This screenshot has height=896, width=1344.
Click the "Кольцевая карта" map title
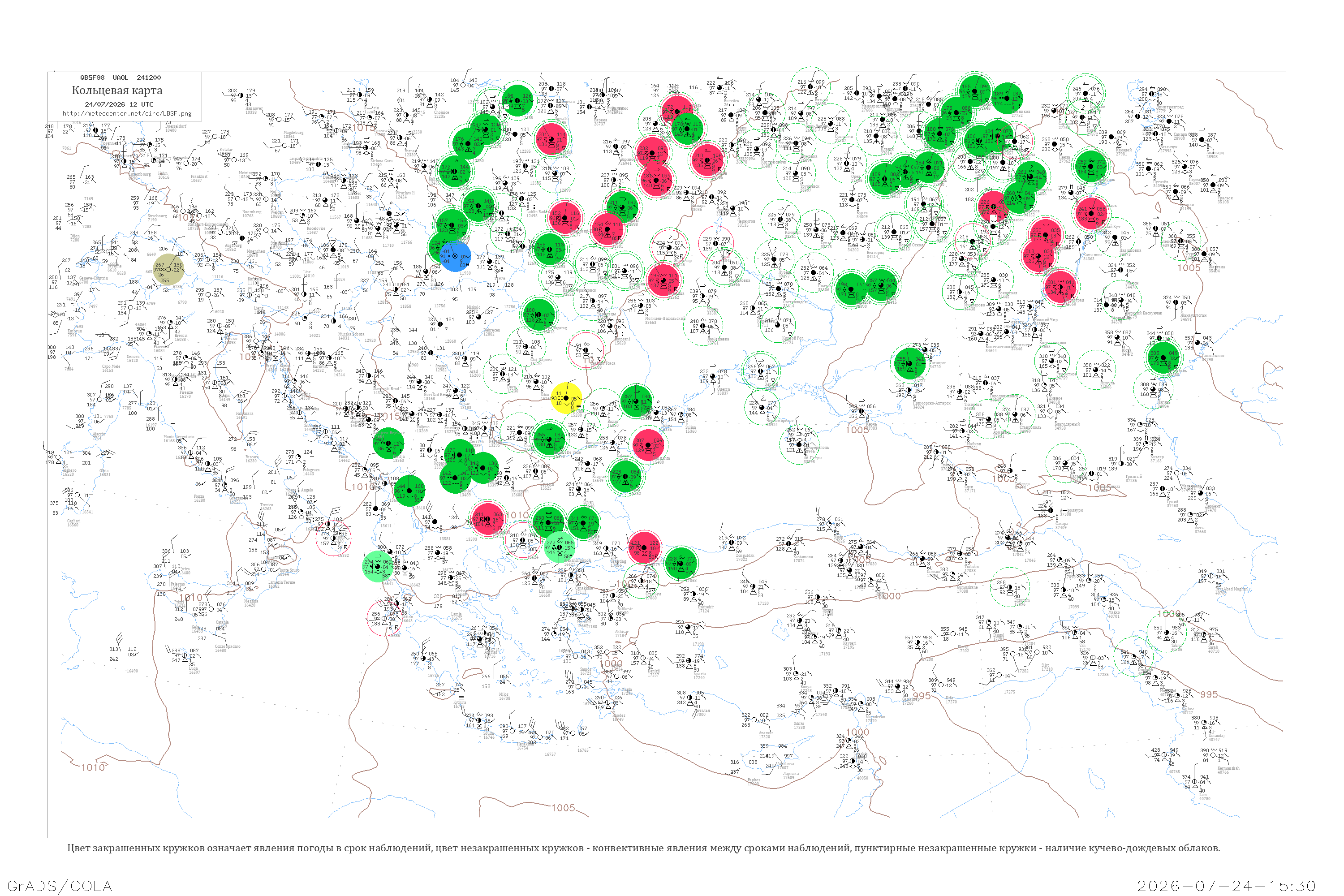[117, 90]
